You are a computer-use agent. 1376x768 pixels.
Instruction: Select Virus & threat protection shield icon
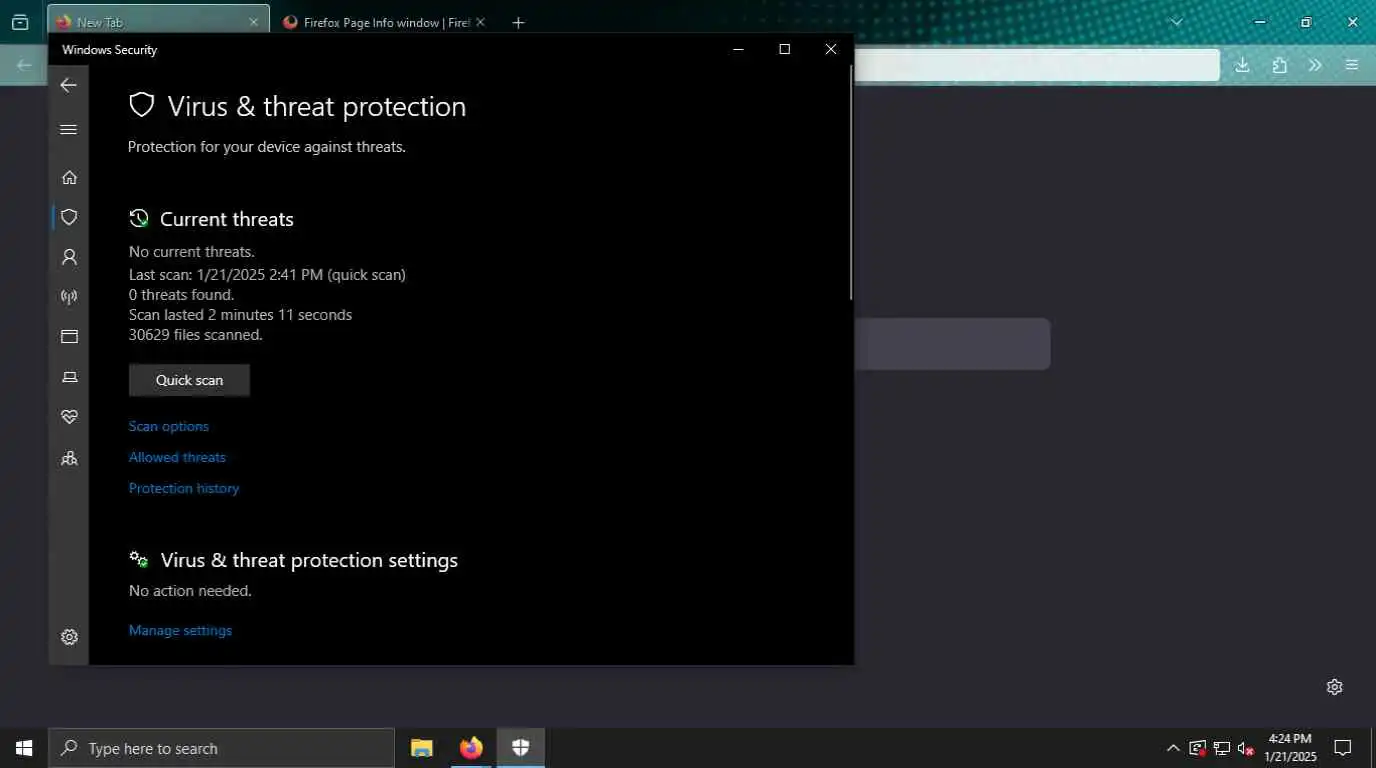pyautogui.click(x=69, y=217)
